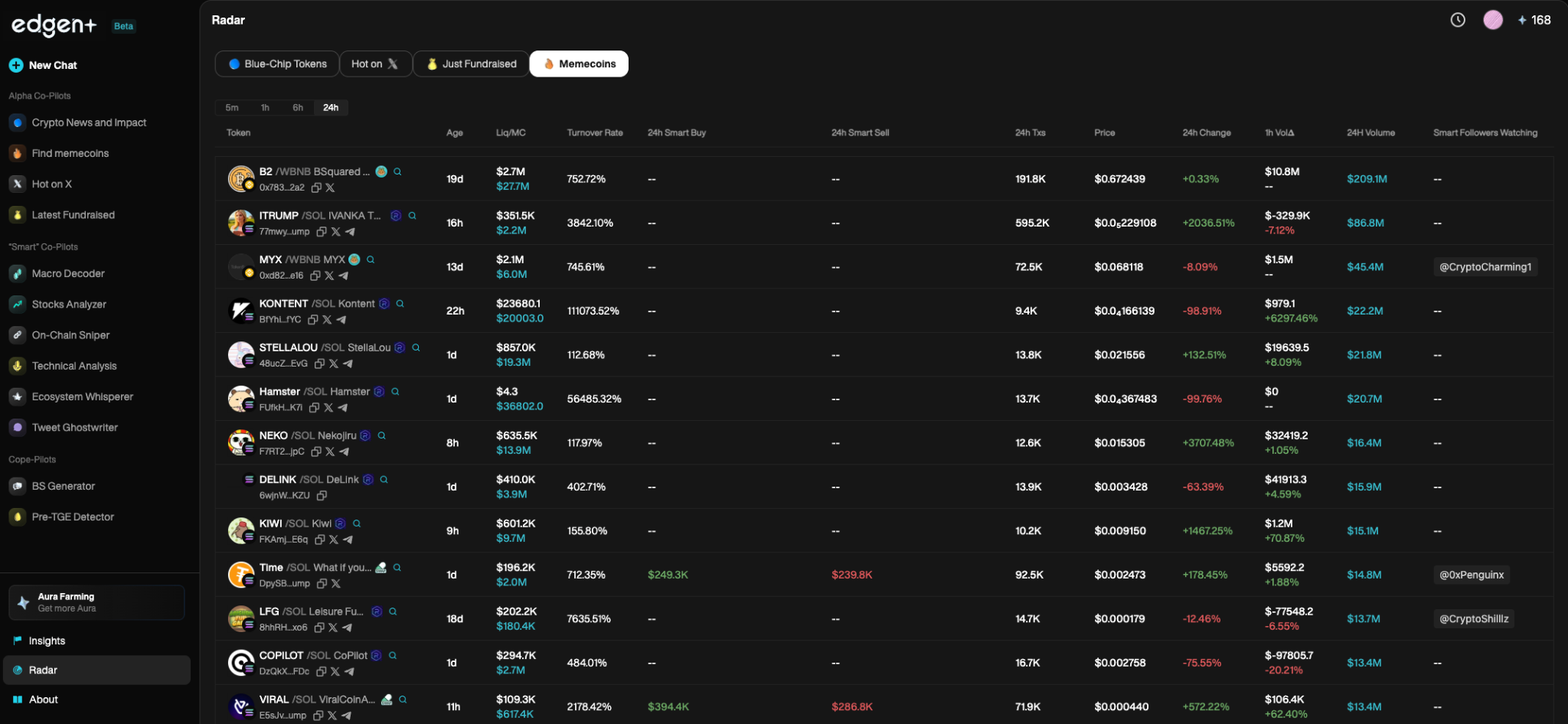Open the About page
This screenshot has height=724, width=1568.
click(x=43, y=699)
